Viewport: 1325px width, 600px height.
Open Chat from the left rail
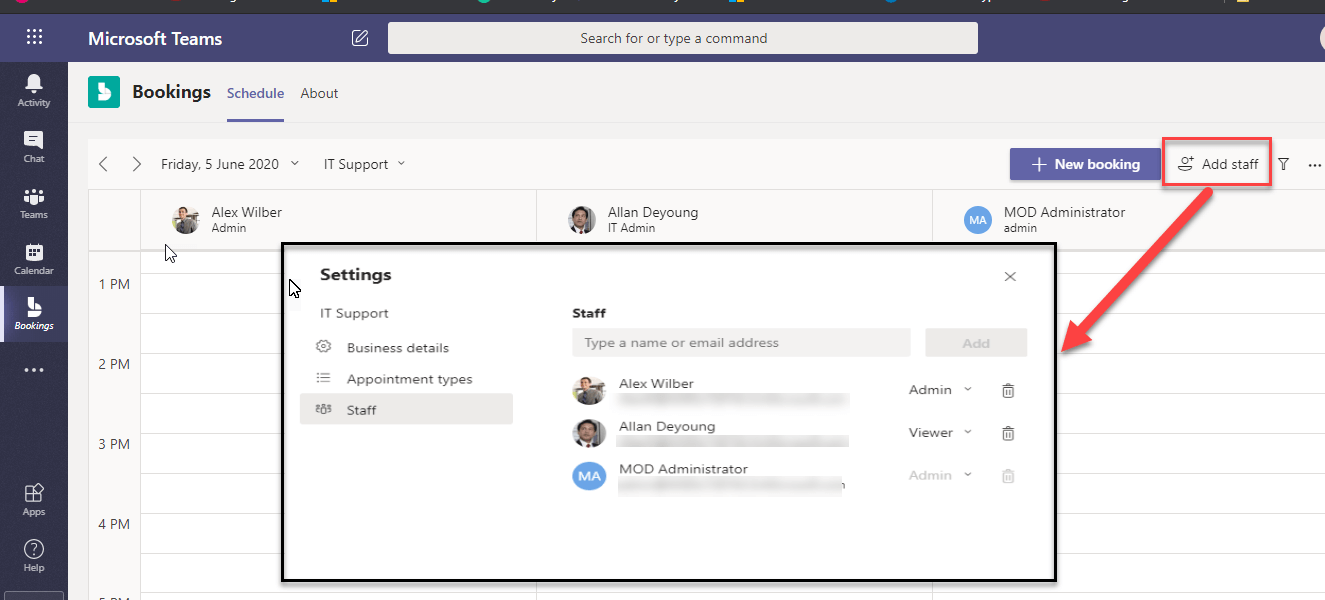pyautogui.click(x=34, y=146)
